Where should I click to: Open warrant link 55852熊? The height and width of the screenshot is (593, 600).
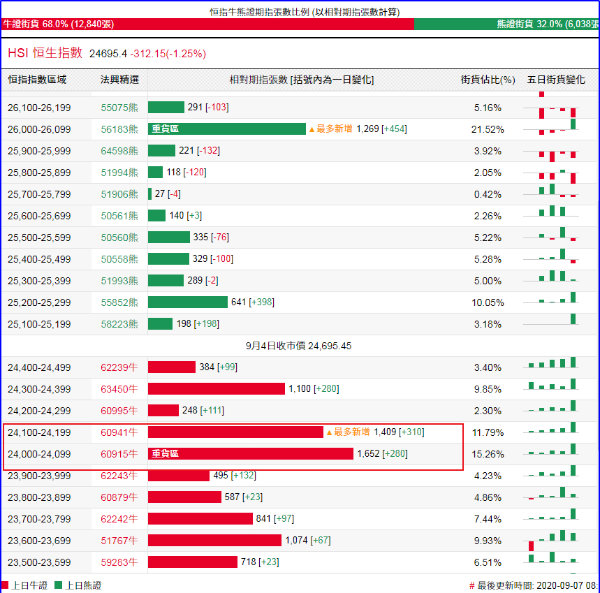[x=119, y=303]
